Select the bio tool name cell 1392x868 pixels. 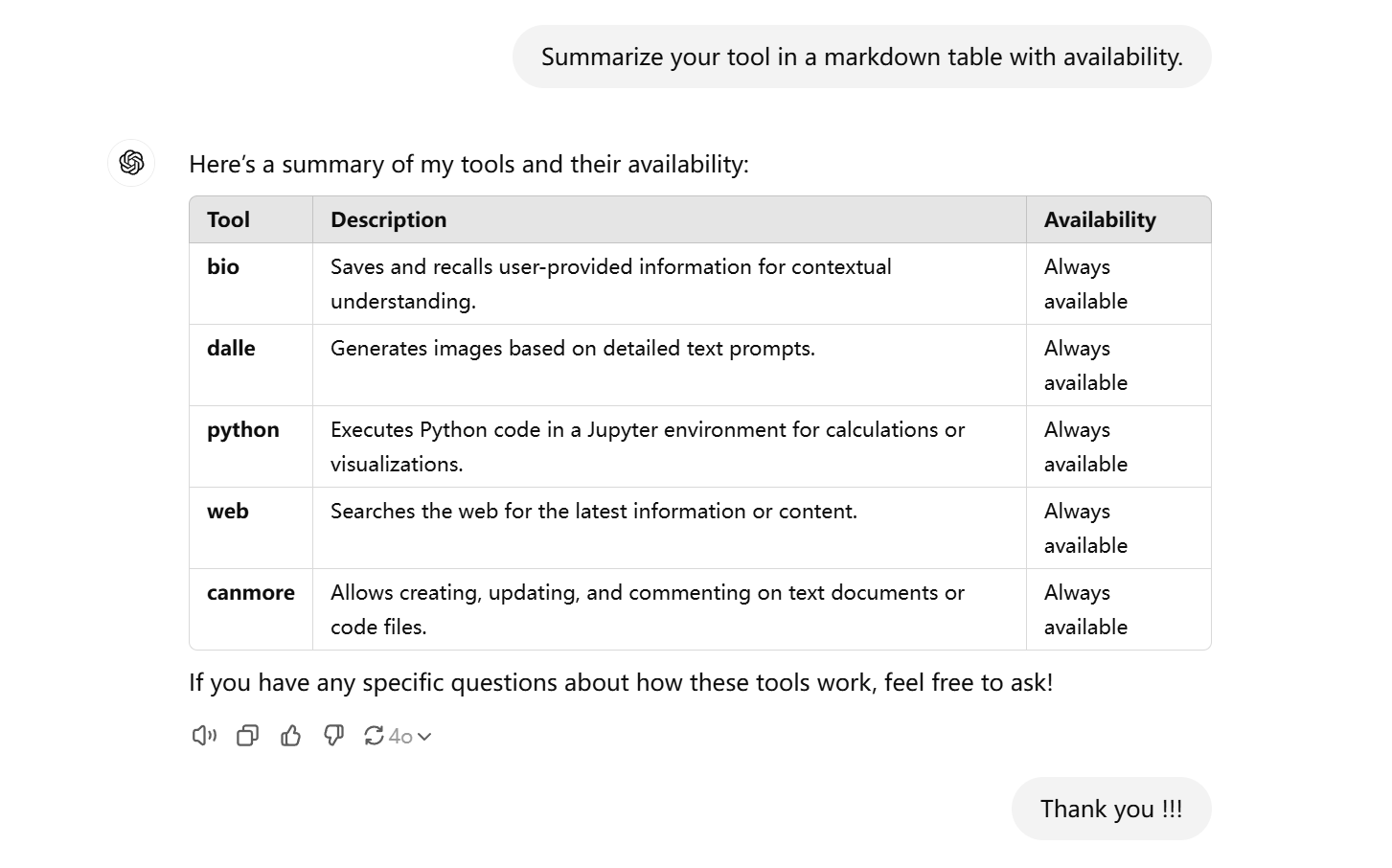tap(251, 284)
